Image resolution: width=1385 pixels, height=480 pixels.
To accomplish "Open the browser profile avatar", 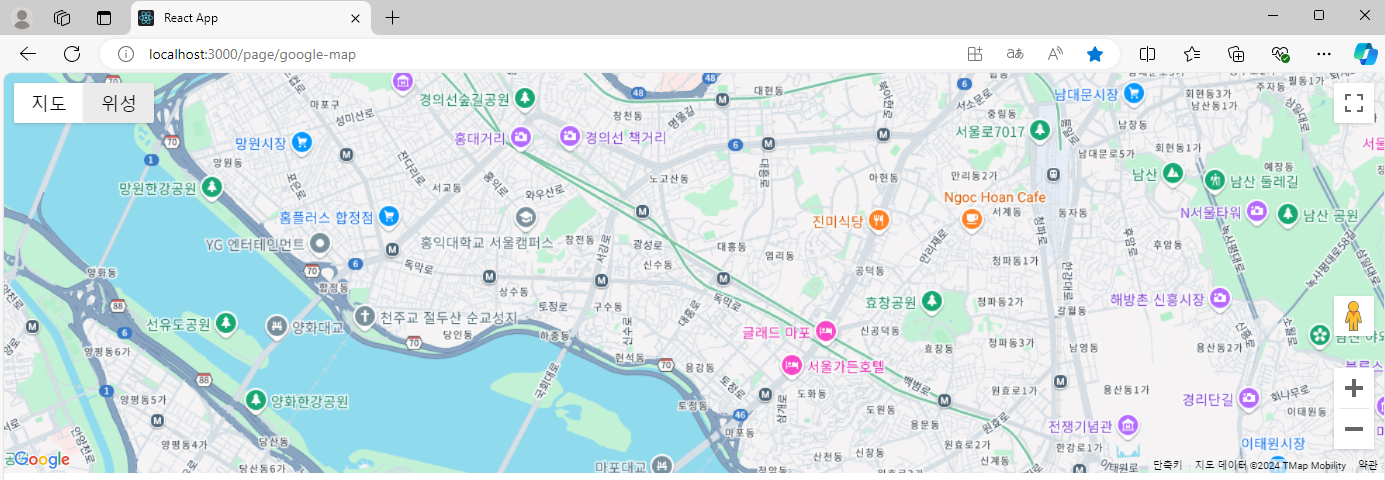I will (x=21, y=18).
